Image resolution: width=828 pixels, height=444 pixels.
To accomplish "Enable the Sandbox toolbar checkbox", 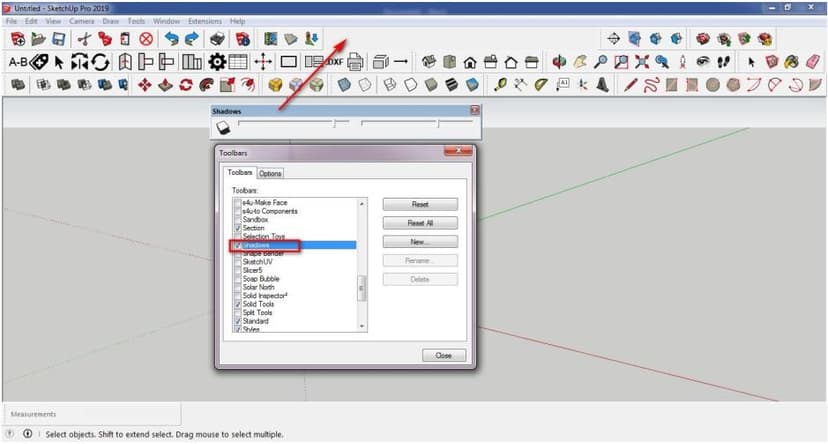I will point(238,220).
